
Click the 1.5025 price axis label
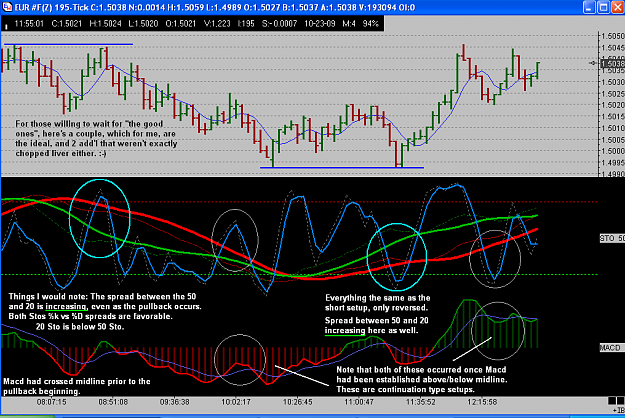tap(612, 94)
